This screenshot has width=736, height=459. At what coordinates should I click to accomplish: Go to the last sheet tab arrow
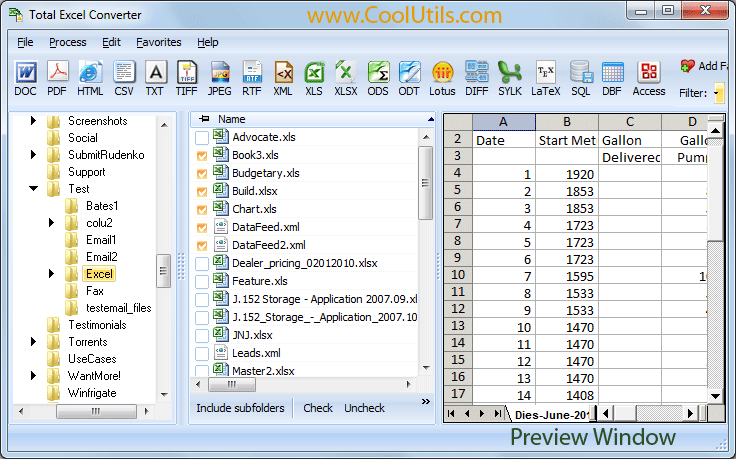point(498,413)
